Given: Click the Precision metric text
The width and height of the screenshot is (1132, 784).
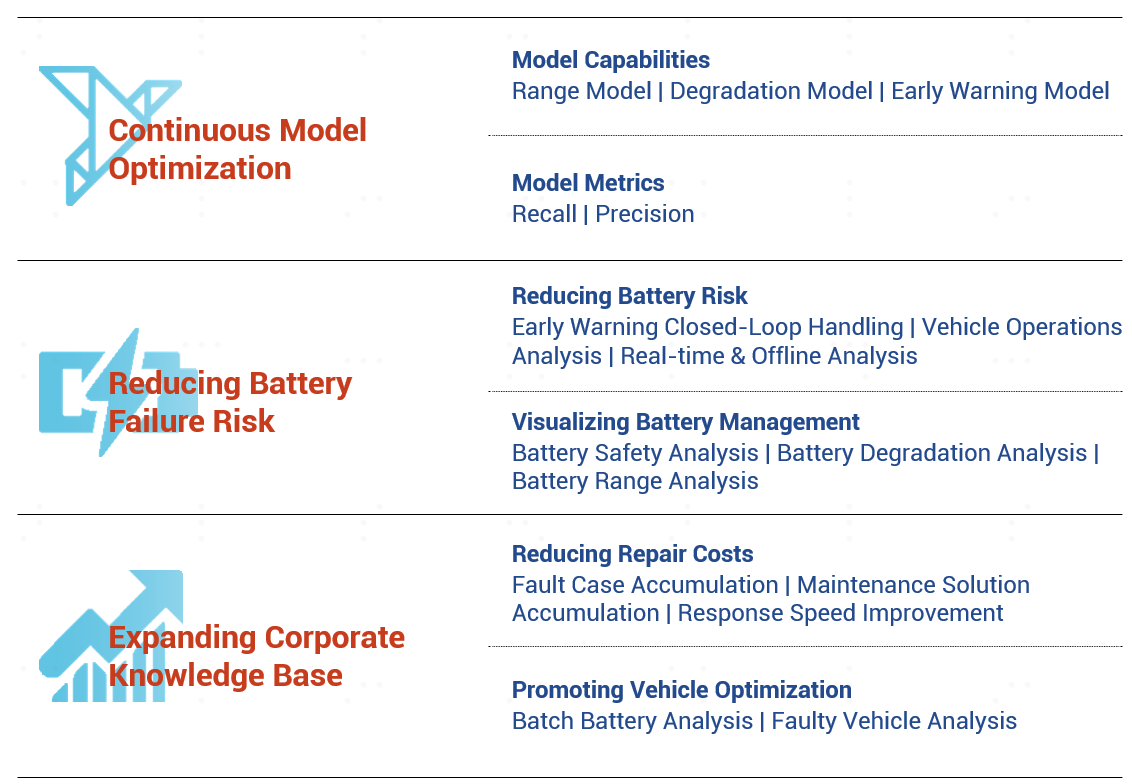Looking at the screenshot, I should pyautogui.click(x=645, y=214).
